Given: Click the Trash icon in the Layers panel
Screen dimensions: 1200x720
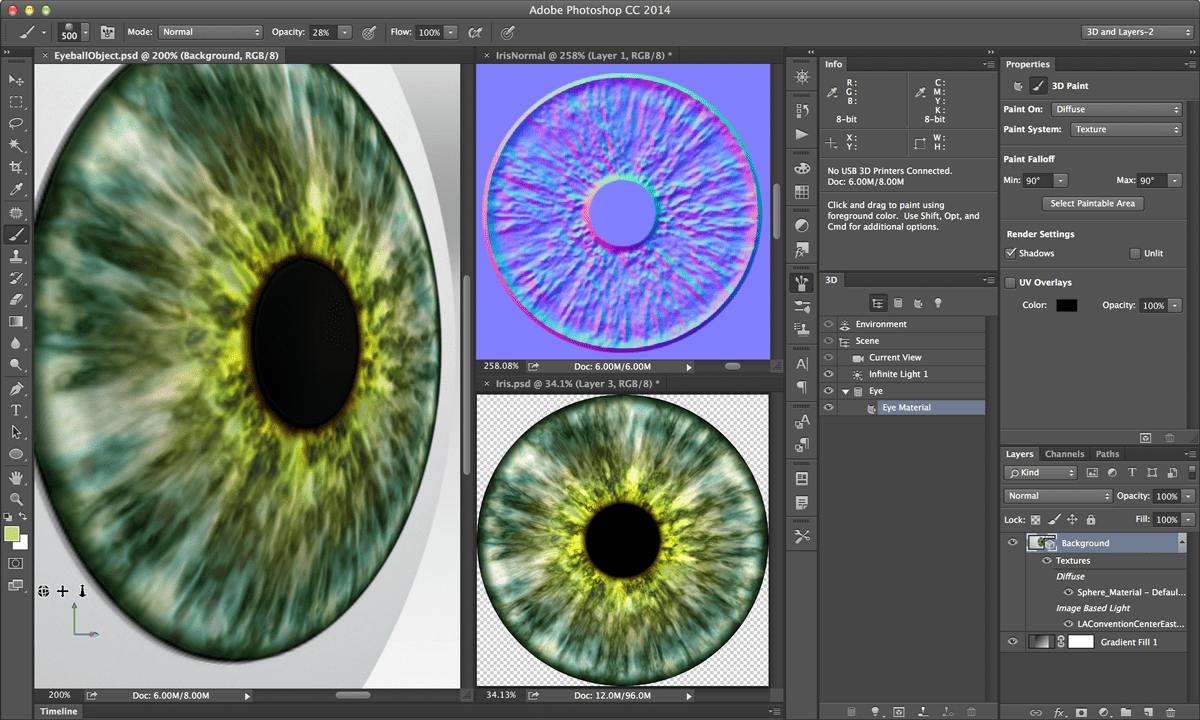Looking at the screenshot, I should point(1170,710).
